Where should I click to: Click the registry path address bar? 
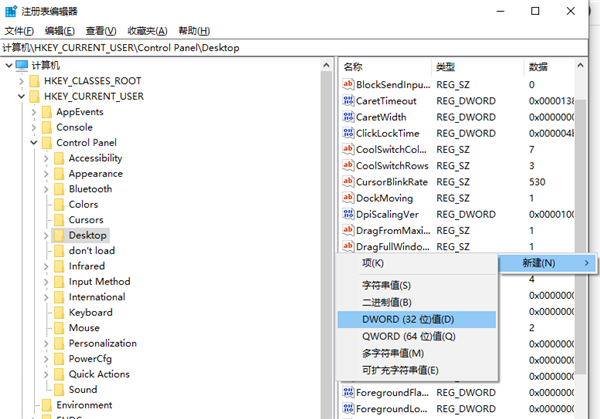click(x=294, y=48)
